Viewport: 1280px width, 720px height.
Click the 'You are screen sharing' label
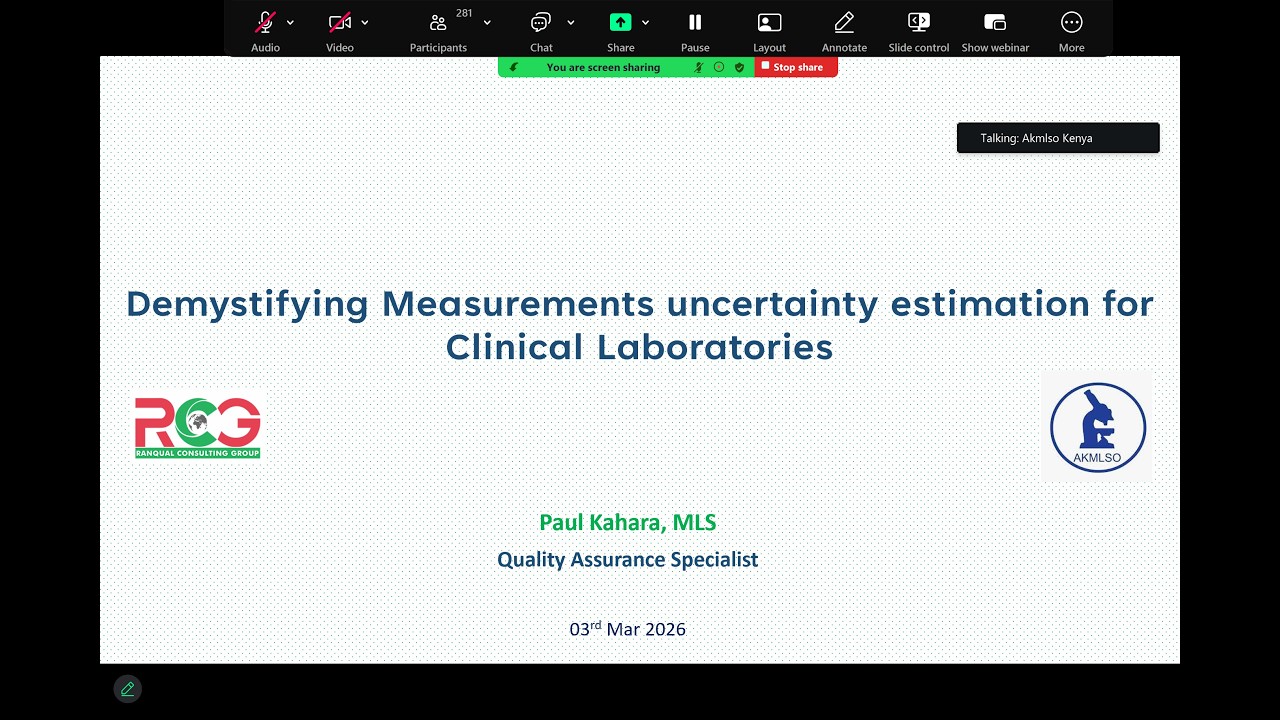click(x=603, y=67)
